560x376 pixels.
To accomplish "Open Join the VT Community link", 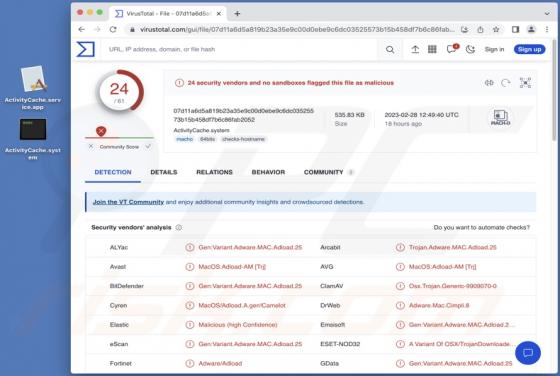I will coord(128,202).
